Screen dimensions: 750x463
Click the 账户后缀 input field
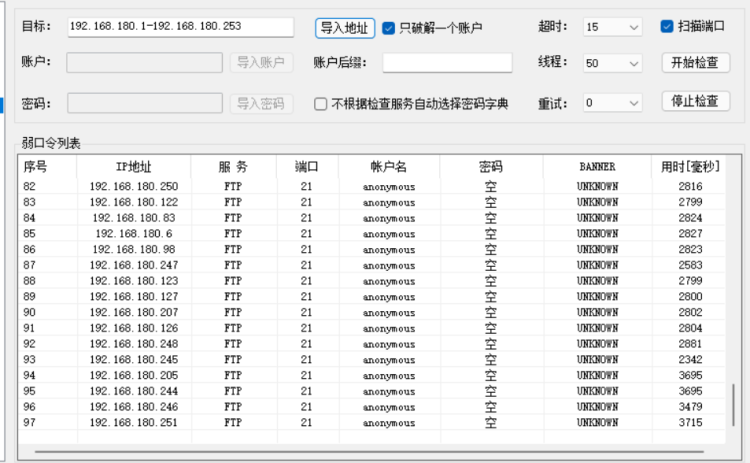[x=447, y=63]
